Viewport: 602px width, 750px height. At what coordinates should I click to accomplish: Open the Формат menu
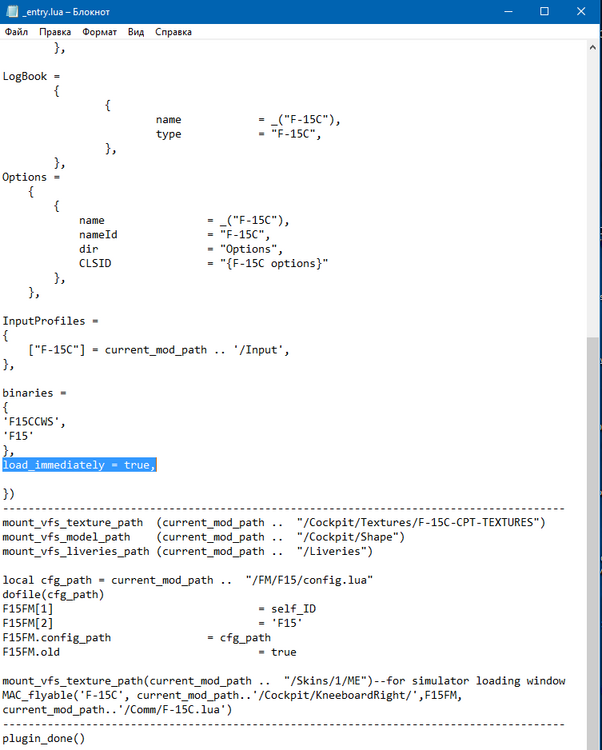click(99, 32)
